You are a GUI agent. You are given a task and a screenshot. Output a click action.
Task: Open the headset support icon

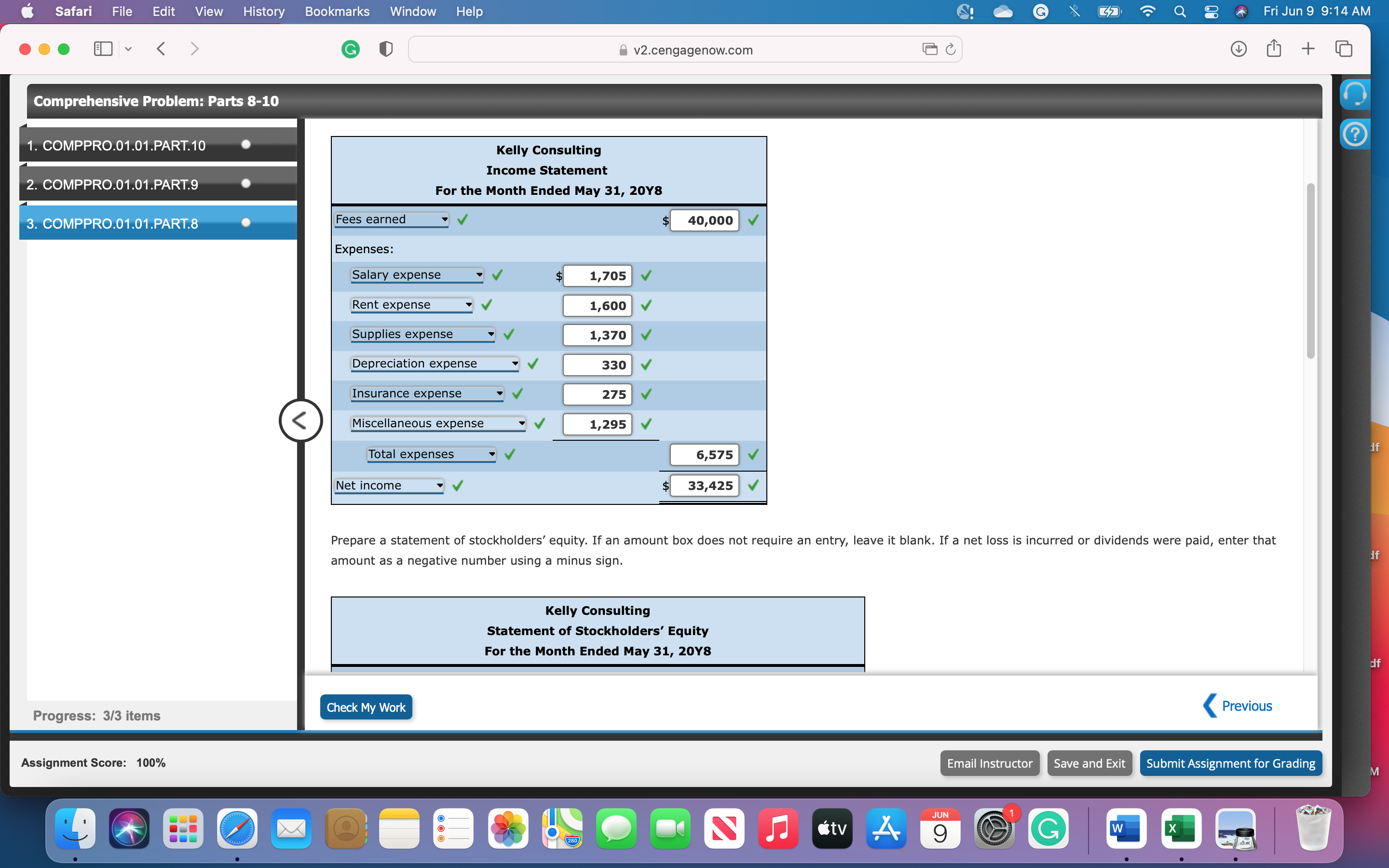click(1355, 94)
